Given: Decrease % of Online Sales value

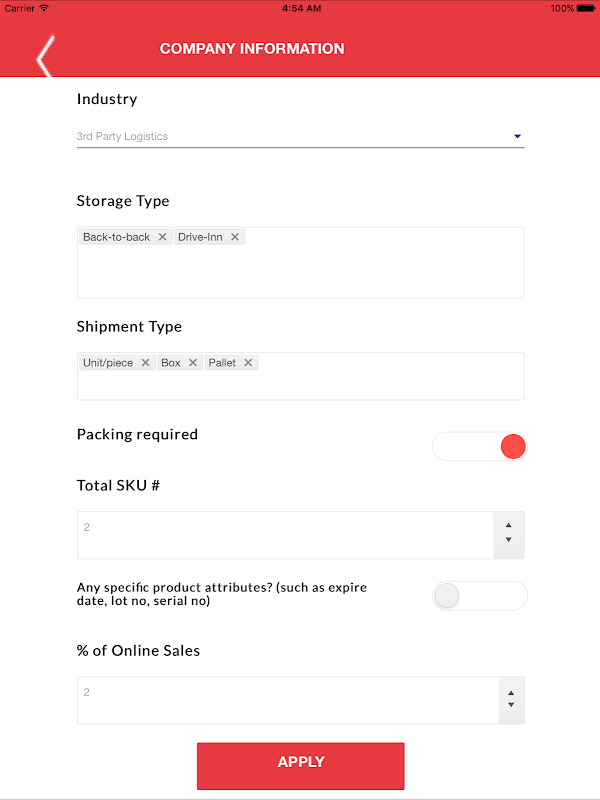Looking at the screenshot, I should (511, 706).
